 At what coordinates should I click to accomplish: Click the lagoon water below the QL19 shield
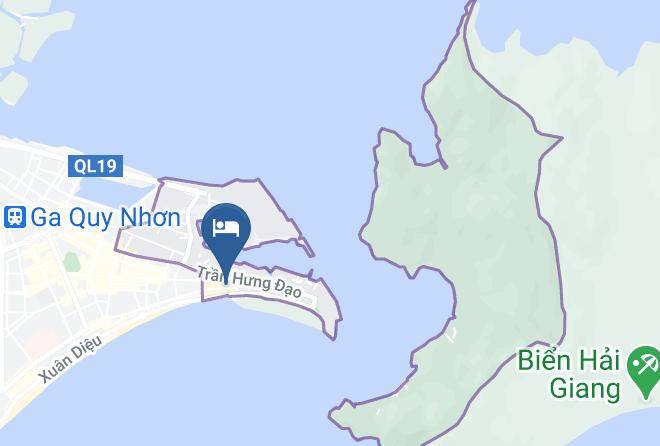click(x=114, y=195)
